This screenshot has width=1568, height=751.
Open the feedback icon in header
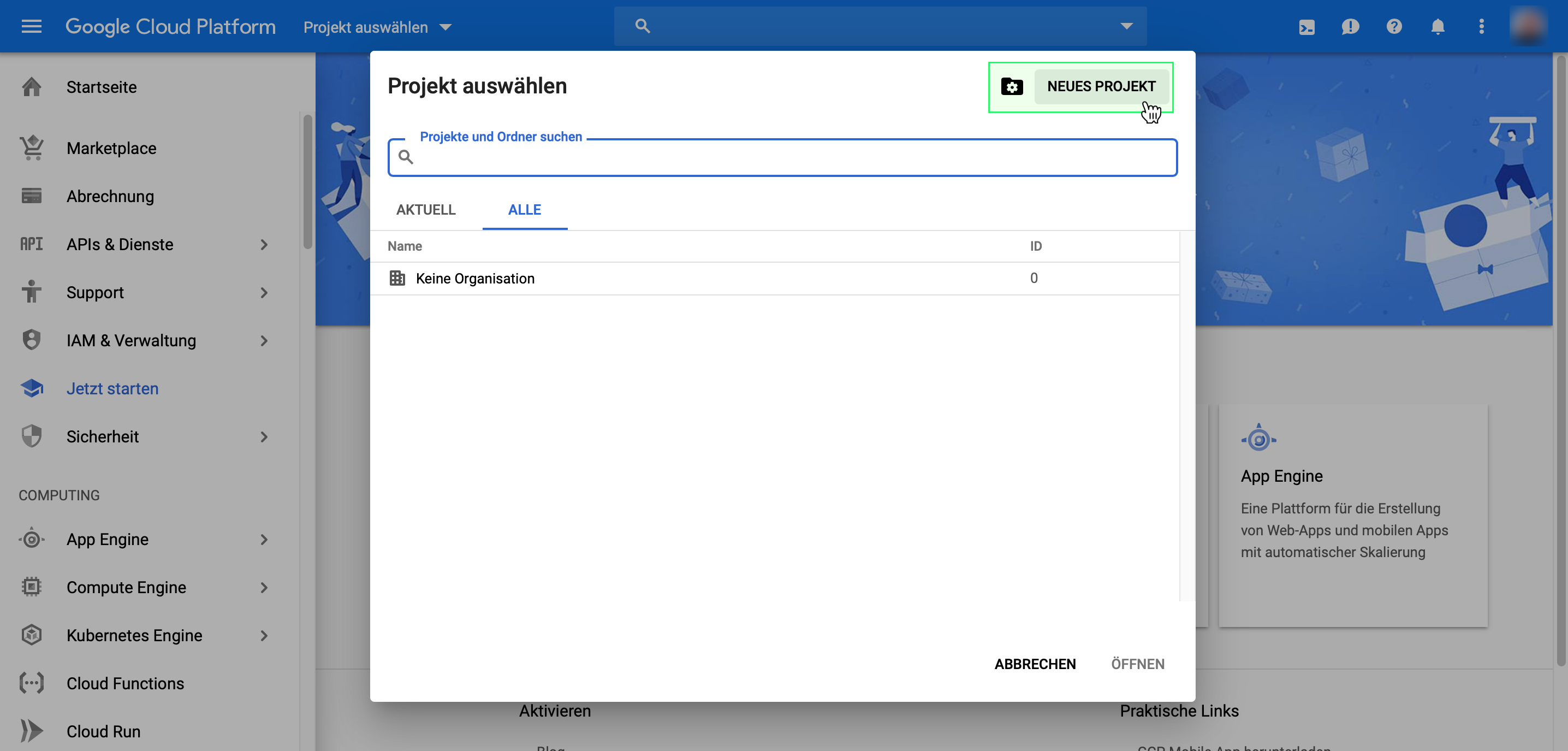(x=1350, y=27)
